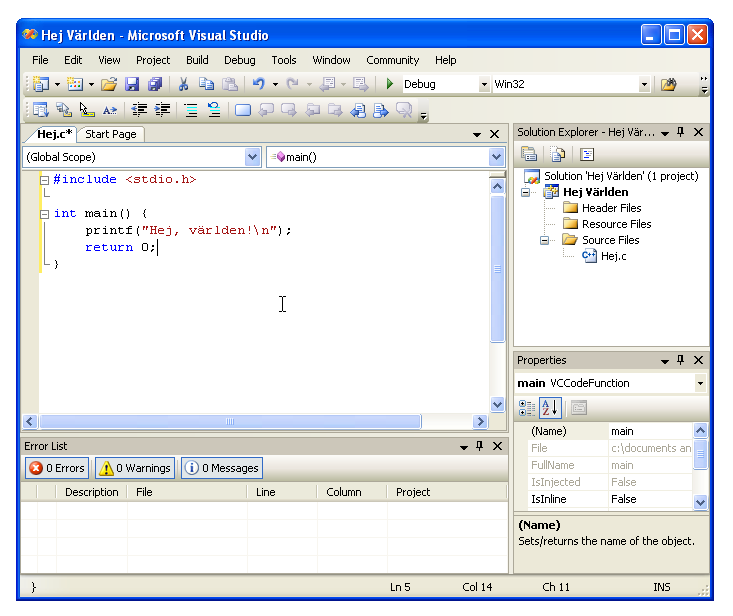Open the File menu

(40, 60)
